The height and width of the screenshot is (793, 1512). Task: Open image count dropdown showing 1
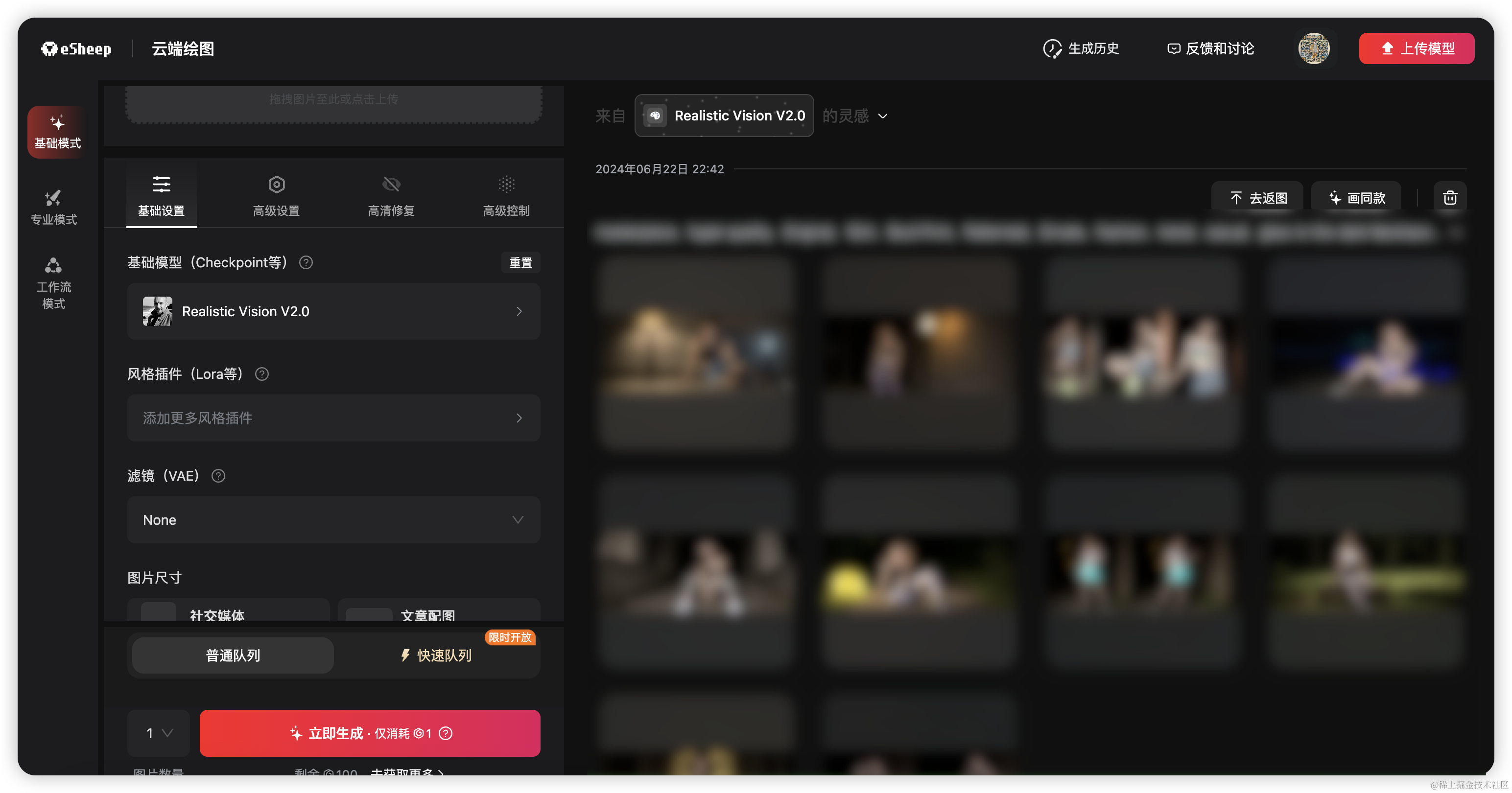click(159, 733)
